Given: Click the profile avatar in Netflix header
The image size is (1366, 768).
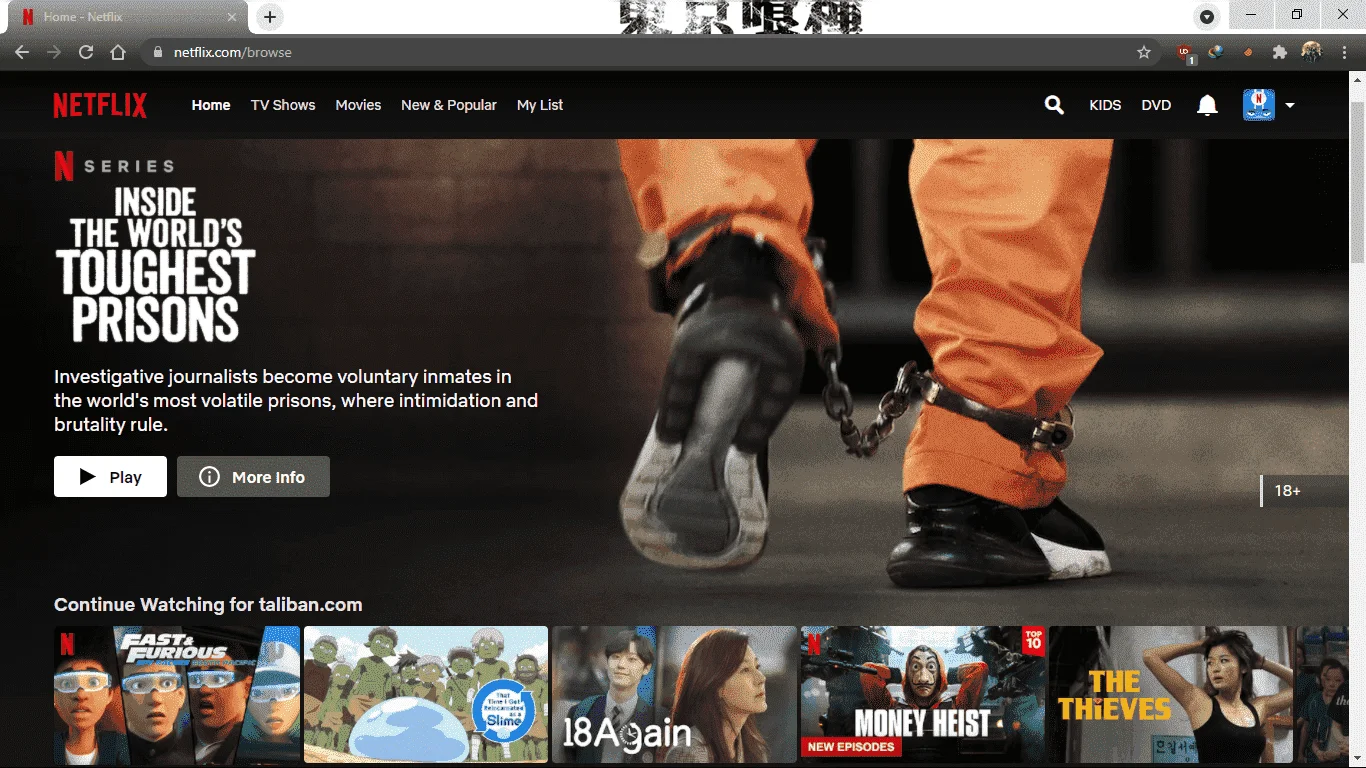Looking at the screenshot, I should 1259,105.
